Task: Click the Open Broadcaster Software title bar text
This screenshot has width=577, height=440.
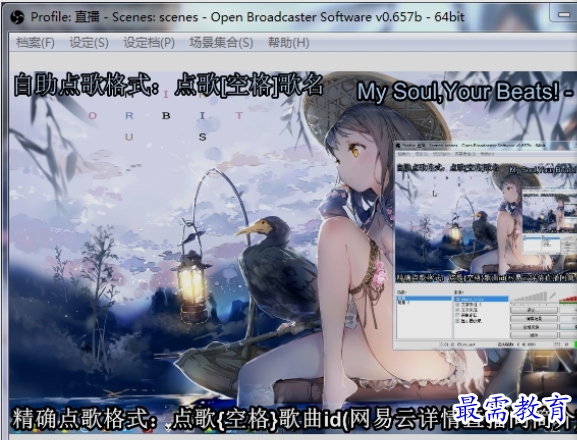Action: click(x=247, y=17)
